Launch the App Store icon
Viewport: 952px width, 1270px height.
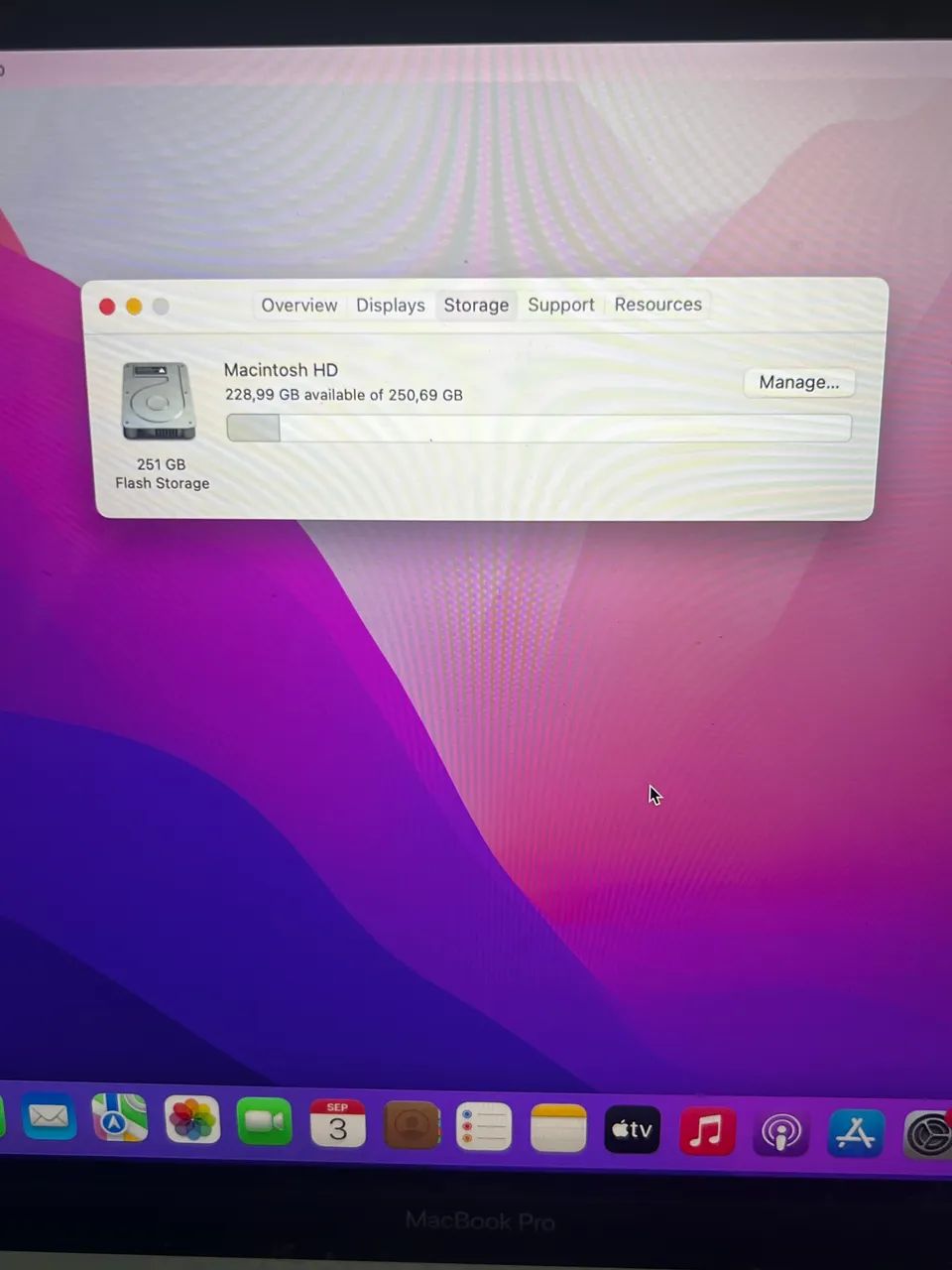coord(856,1134)
